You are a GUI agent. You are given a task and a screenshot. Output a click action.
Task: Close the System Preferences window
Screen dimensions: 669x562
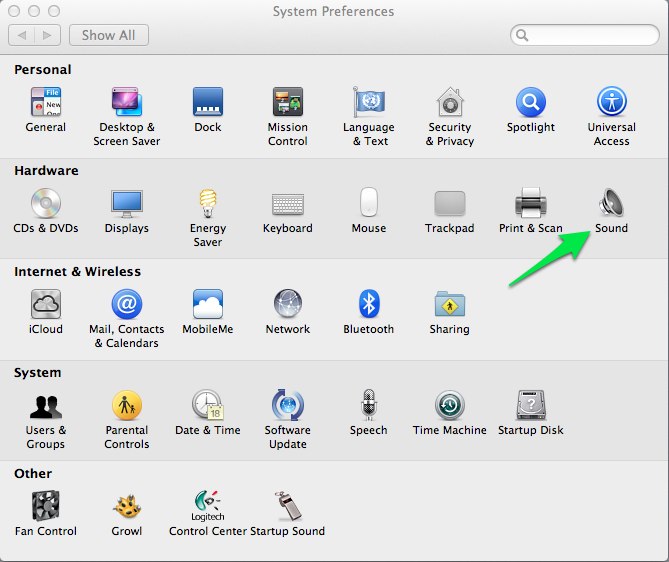pyautogui.click(x=14, y=11)
